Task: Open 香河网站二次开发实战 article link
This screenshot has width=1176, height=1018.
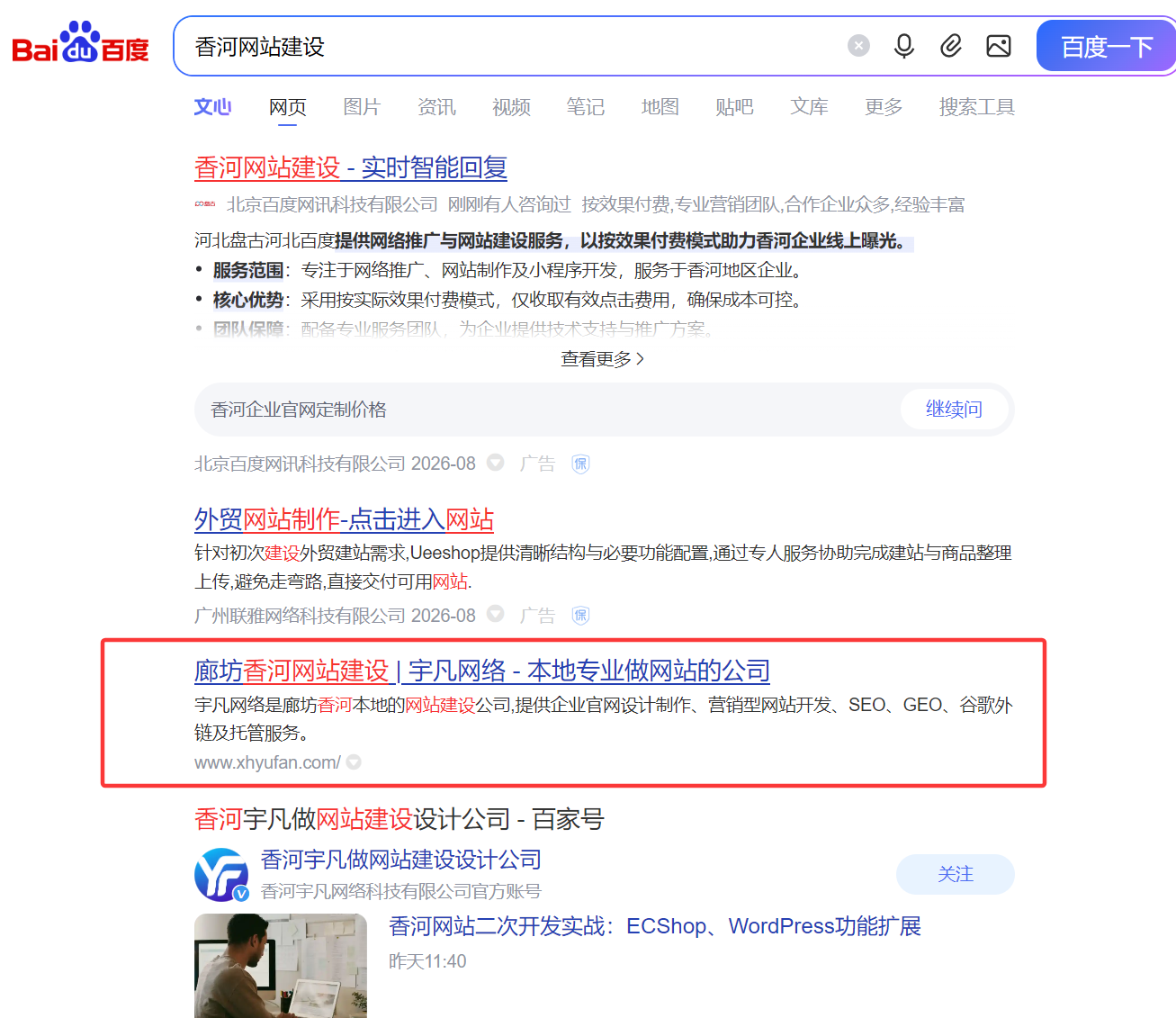Action: [x=655, y=926]
